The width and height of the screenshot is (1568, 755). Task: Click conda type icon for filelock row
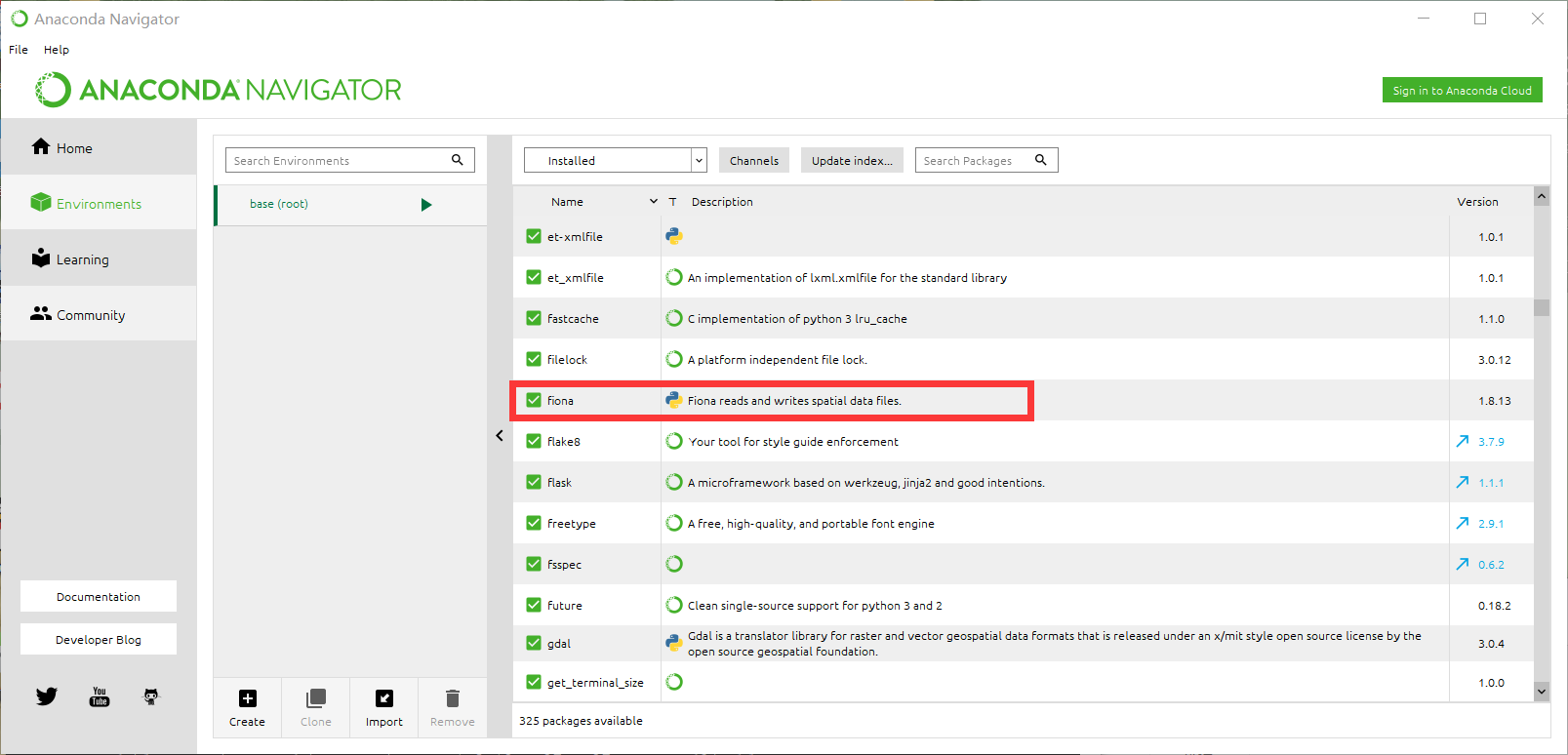pos(674,359)
